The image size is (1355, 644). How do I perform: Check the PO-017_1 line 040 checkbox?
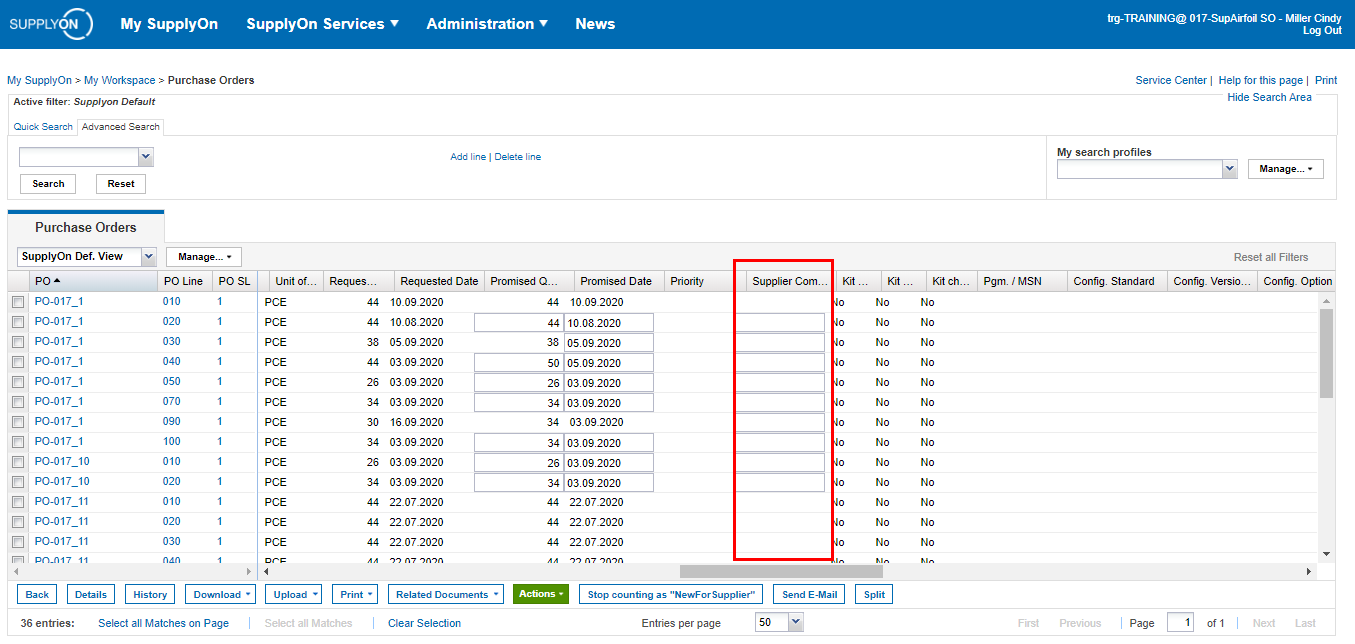18,362
